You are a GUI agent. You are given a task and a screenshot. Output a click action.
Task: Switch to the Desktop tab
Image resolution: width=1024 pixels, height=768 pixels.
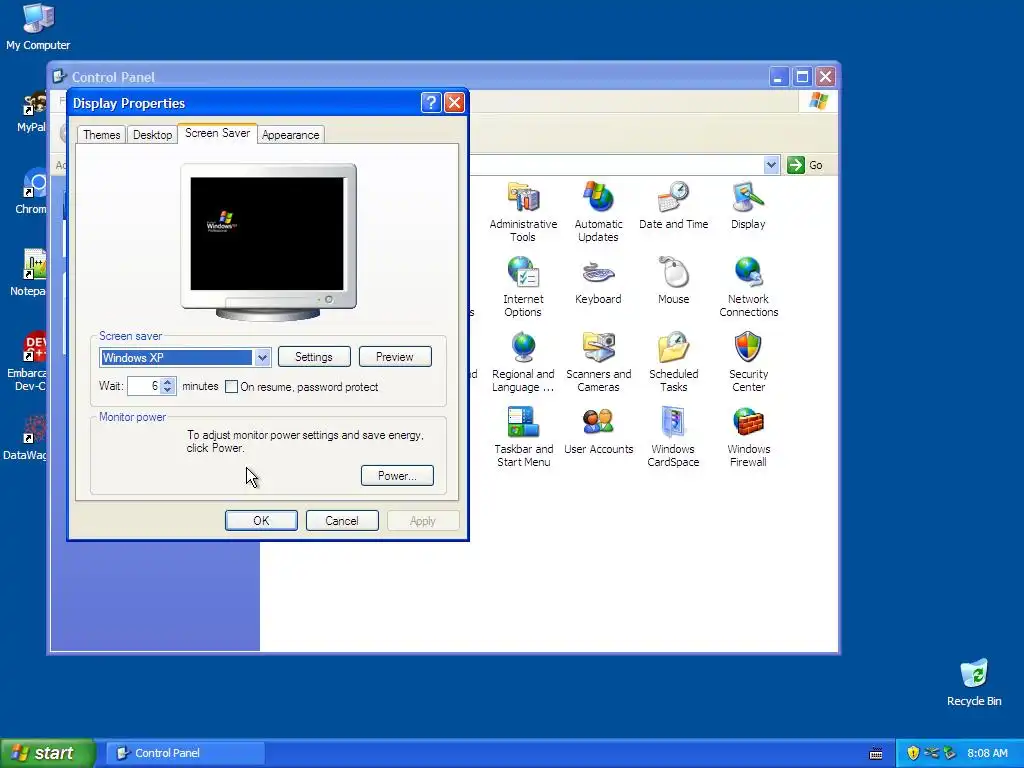(x=152, y=135)
